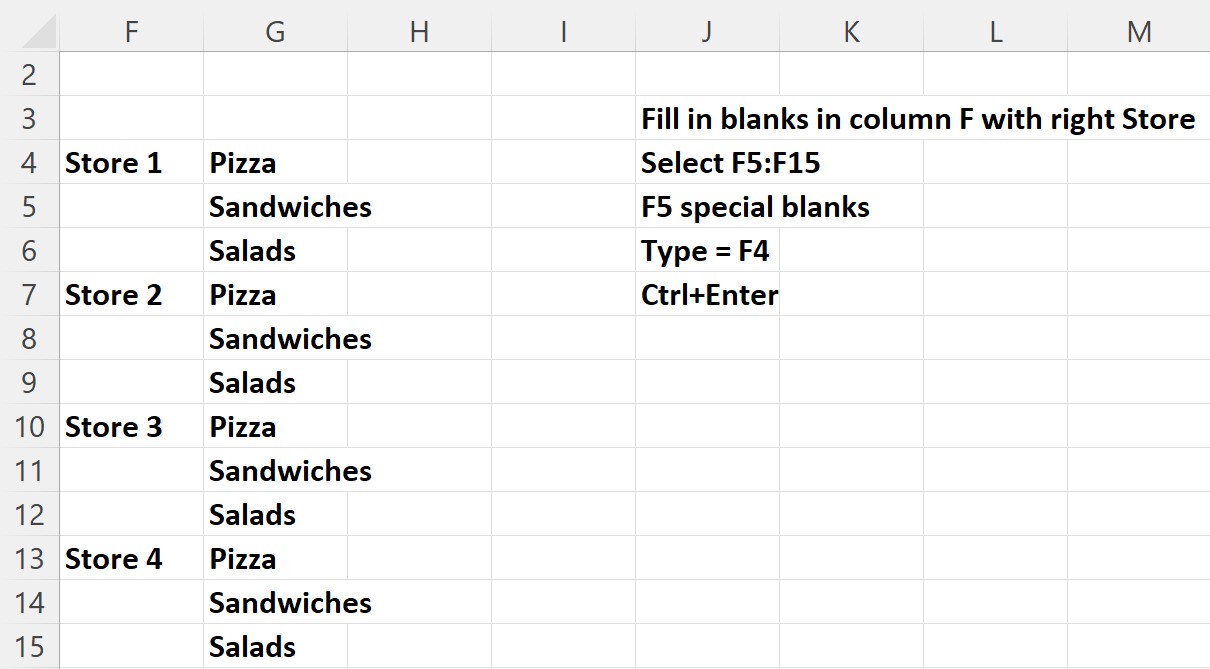Select the 'F5 special blanks' cell
Viewport: 1210px width, 669px height.
click(707, 207)
